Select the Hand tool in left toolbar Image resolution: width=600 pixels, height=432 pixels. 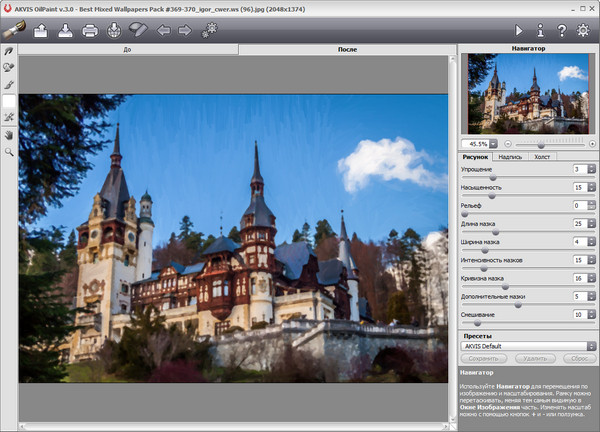point(9,134)
